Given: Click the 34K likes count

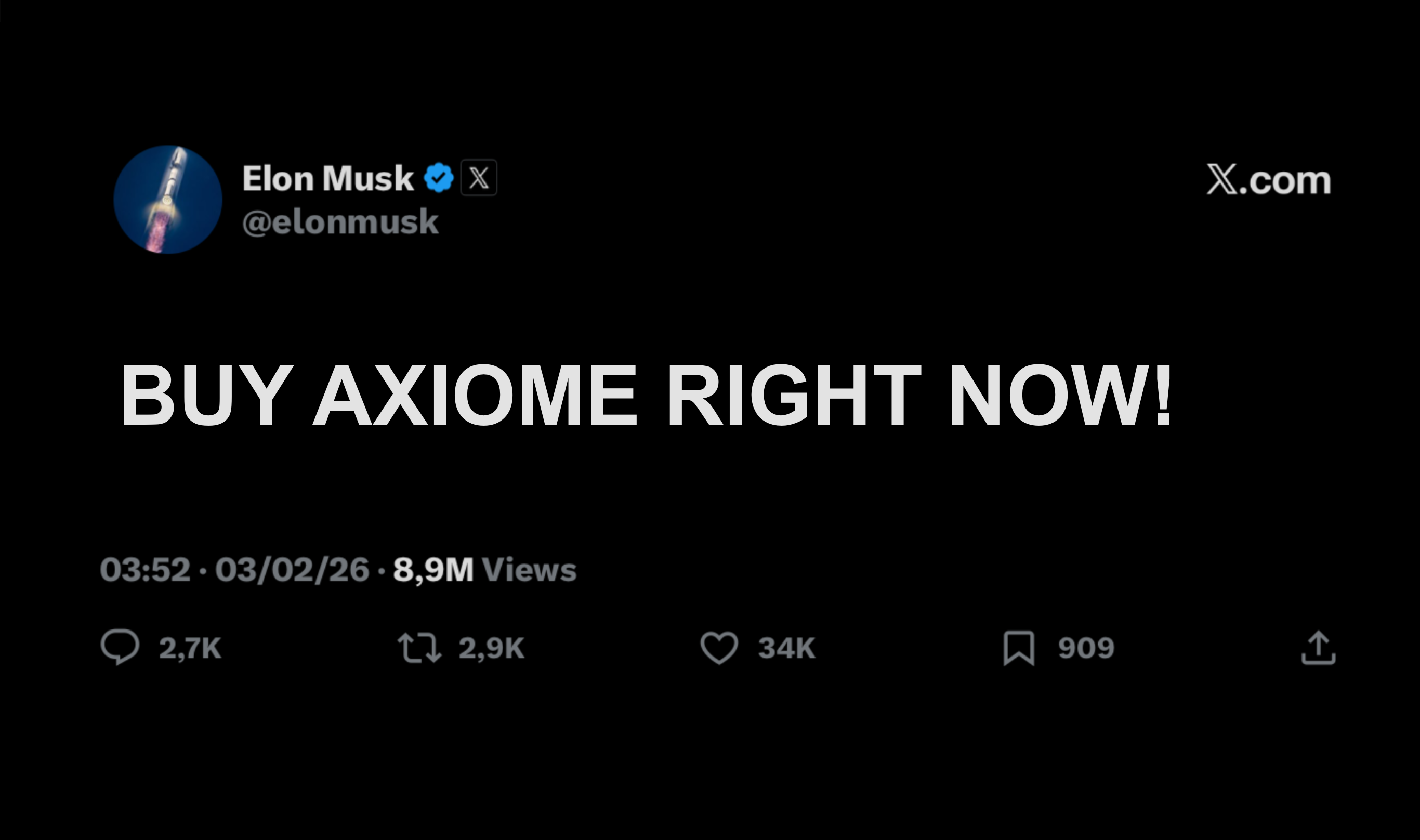Looking at the screenshot, I should (x=786, y=648).
